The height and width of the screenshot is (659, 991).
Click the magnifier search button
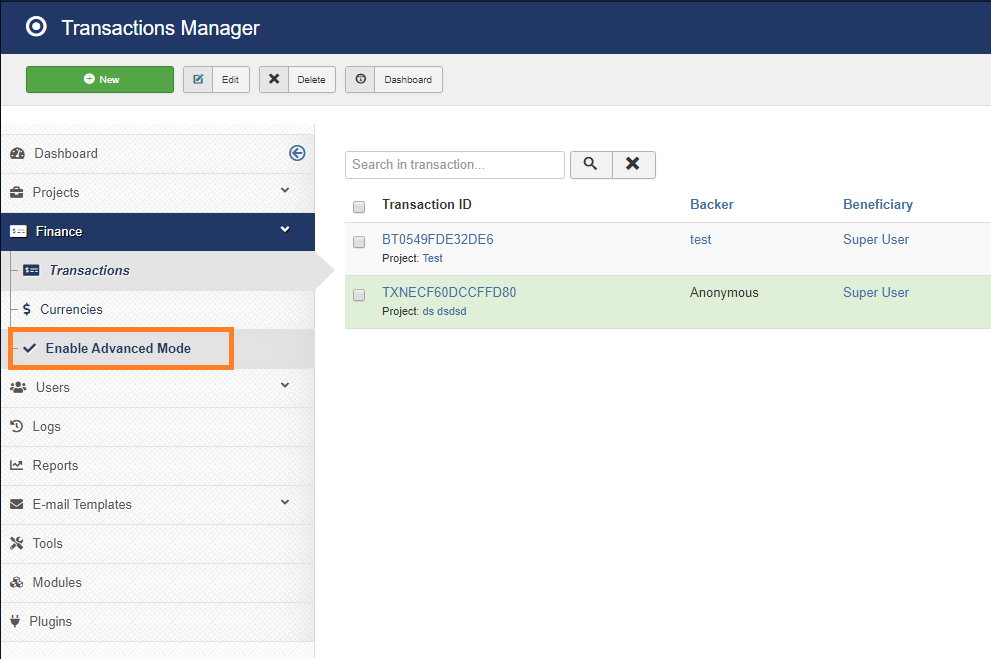pyautogui.click(x=591, y=165)
